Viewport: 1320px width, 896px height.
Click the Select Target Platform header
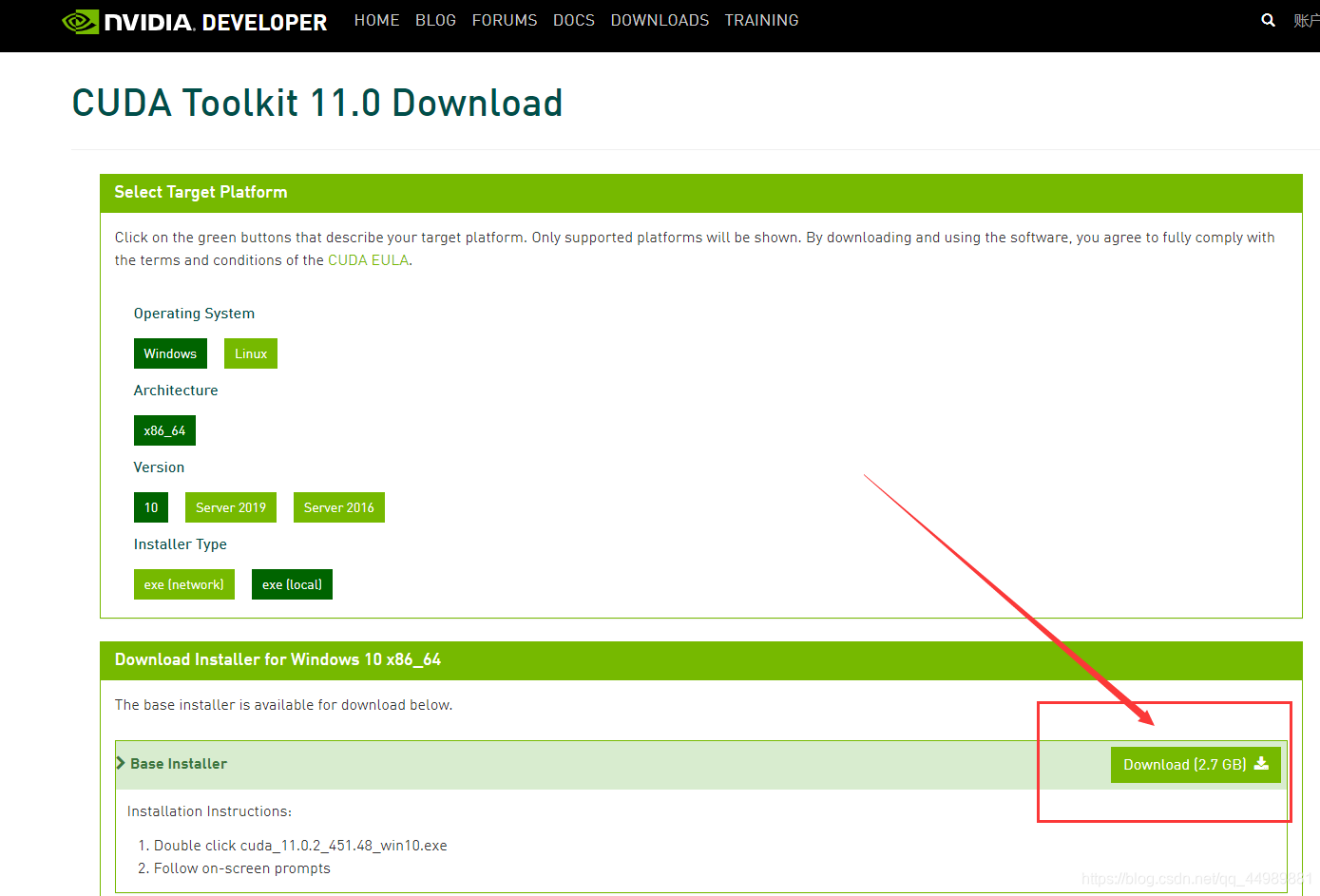coord(700,193)
